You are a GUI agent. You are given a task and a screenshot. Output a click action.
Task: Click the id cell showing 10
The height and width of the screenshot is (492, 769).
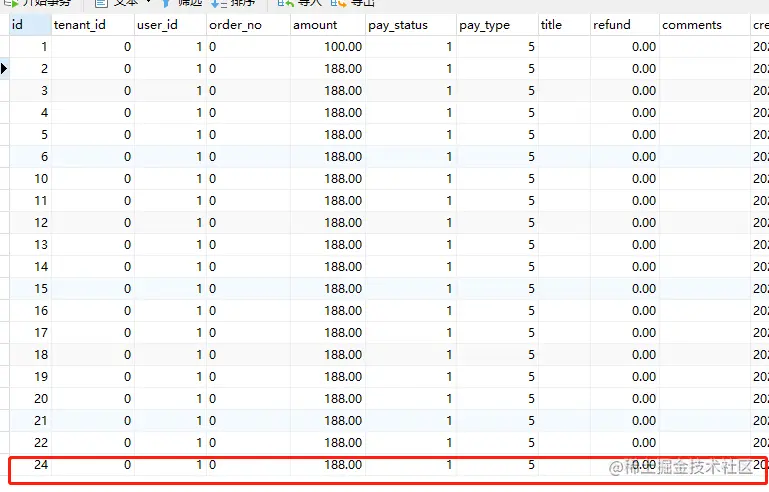click(x=30, y=179)
